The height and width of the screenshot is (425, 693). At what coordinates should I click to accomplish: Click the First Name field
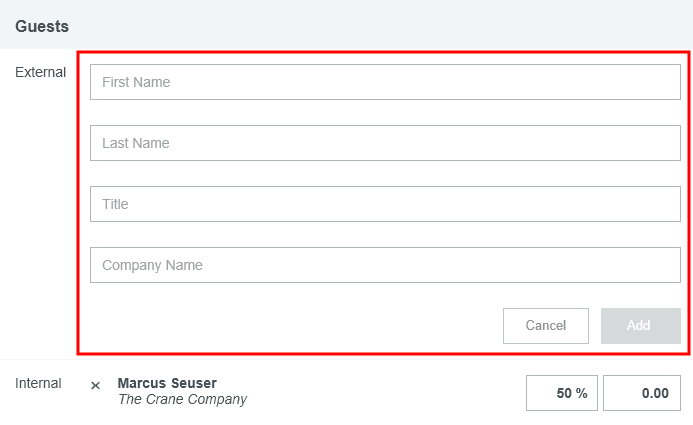385,82
